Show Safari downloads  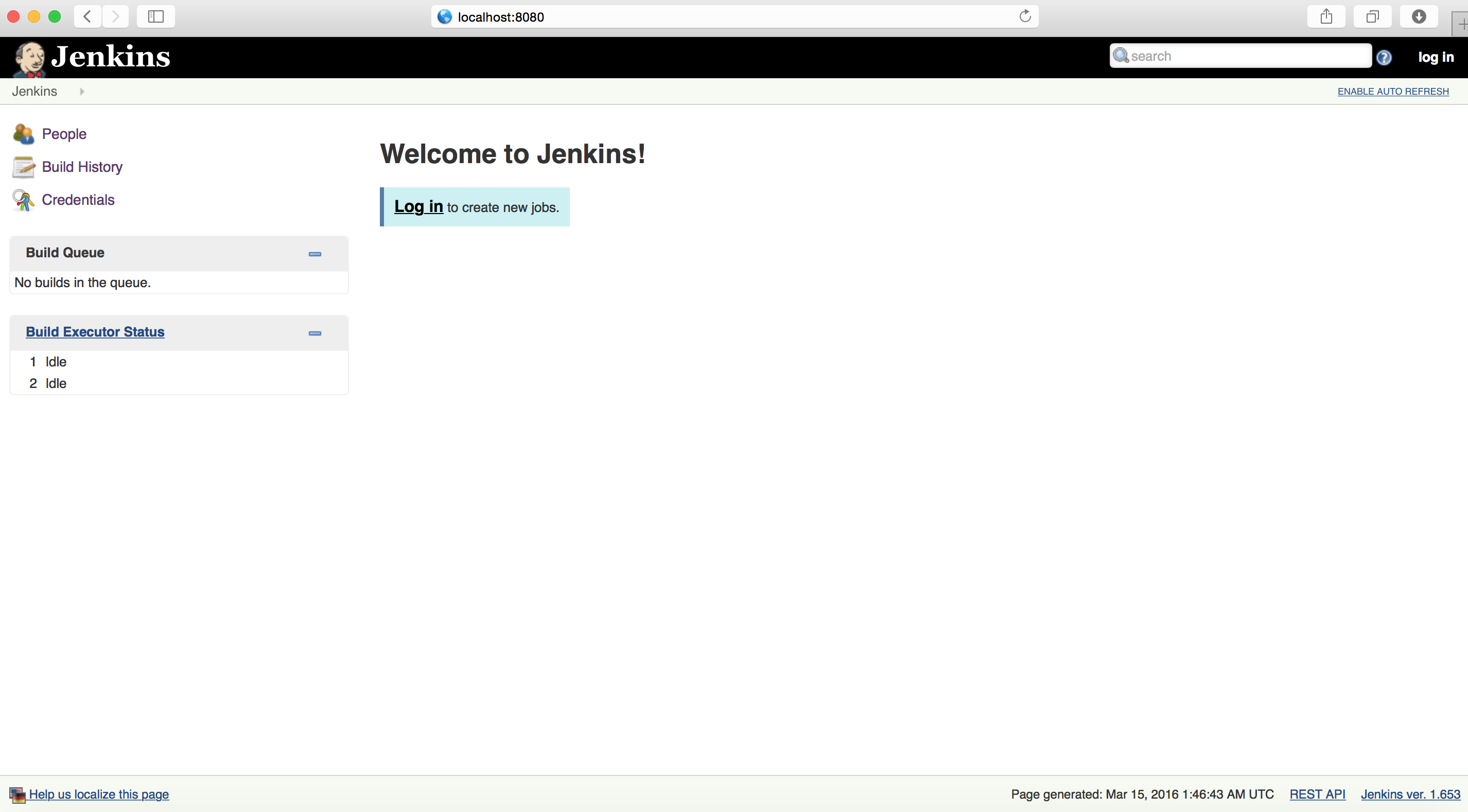coord(1419,16)
